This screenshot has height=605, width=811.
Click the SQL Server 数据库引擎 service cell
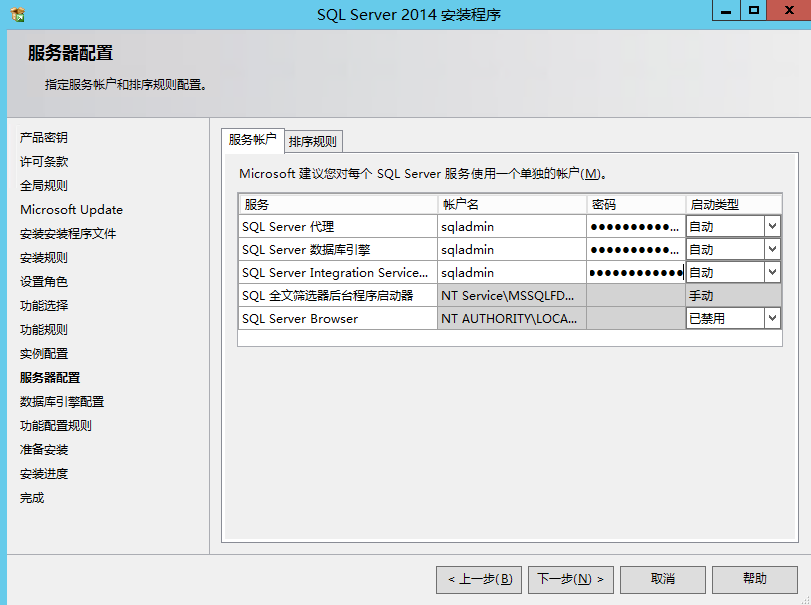click(338, 250)
